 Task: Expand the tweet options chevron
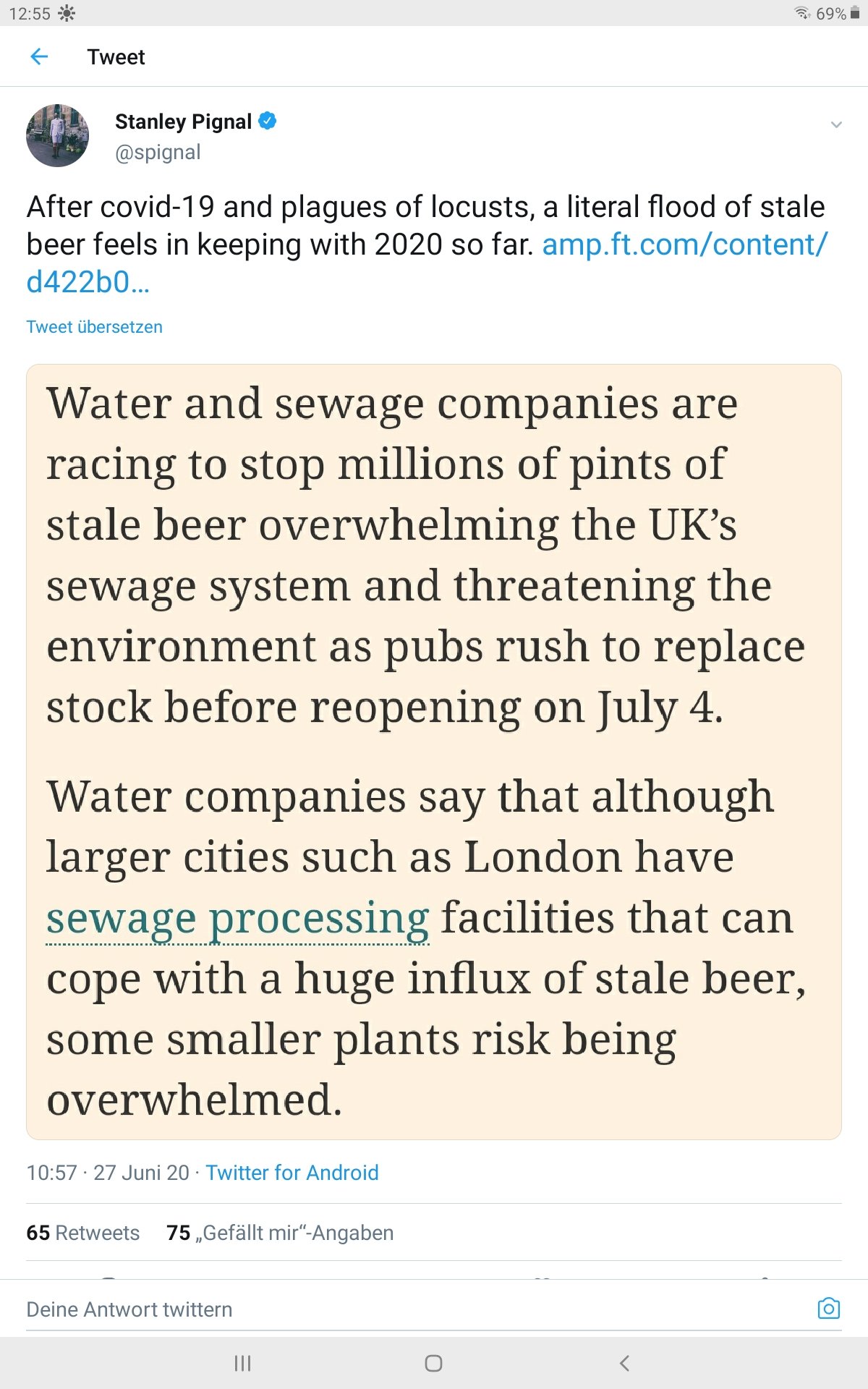coord(836,124)
